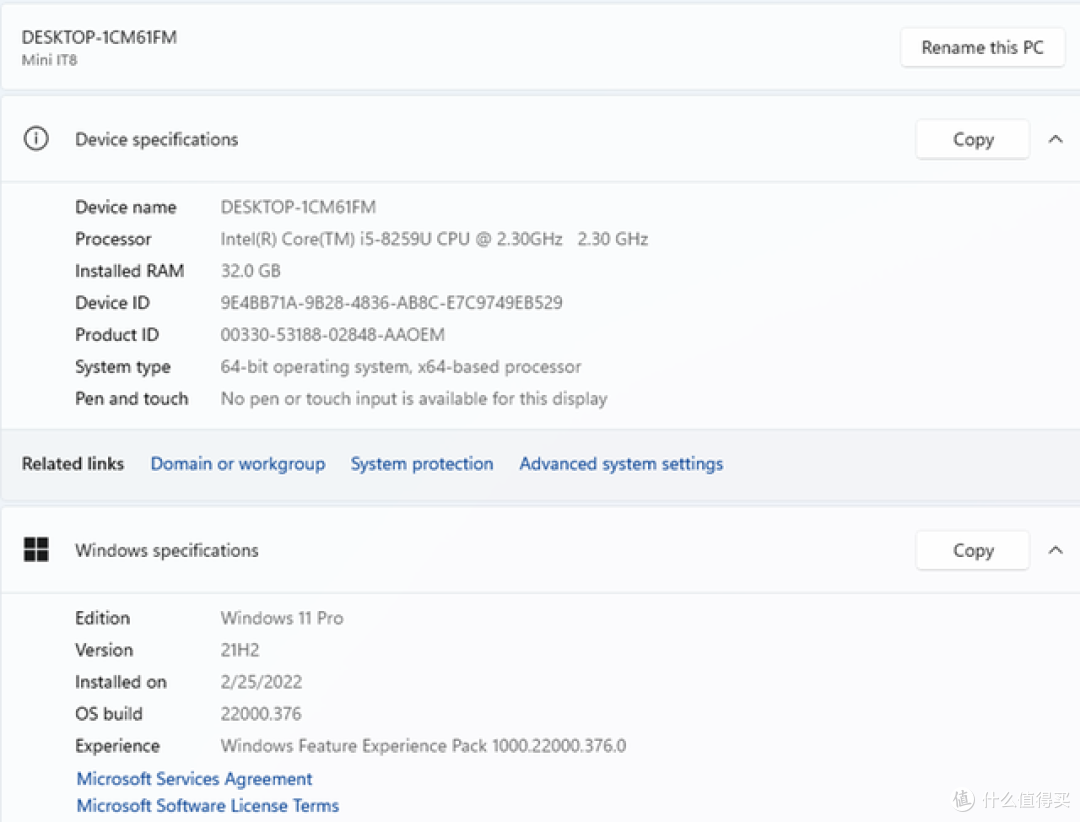Collapse the Device specifications section chevron
1080x822 pixels.
coord(1055,139)
